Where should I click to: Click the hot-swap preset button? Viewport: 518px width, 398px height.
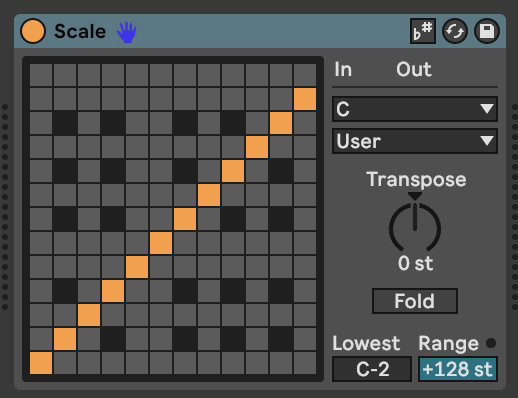tap(455, 31)
